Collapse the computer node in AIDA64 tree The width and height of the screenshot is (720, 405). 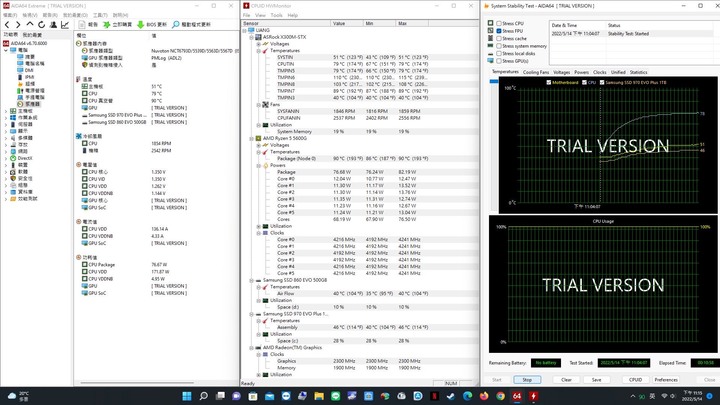6,50
